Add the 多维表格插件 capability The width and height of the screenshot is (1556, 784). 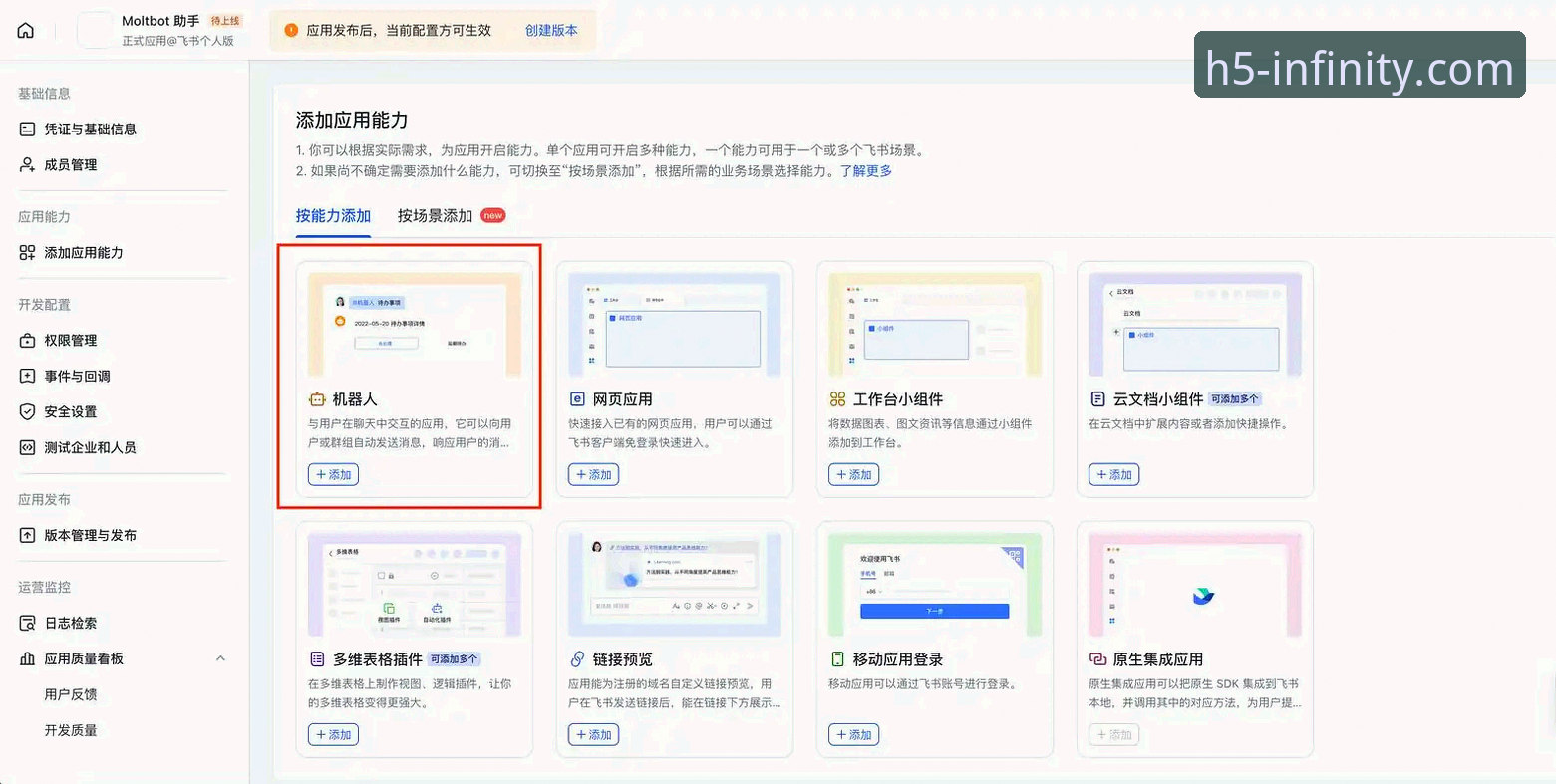click(333, 735)
